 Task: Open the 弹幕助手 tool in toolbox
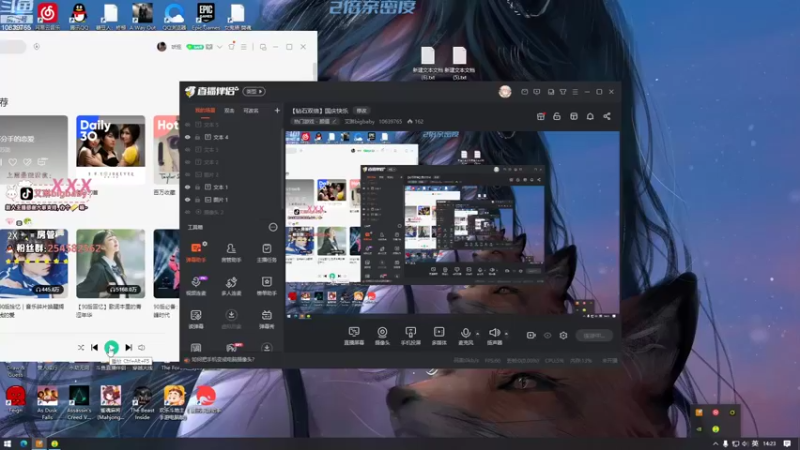[x=196, y=252]
